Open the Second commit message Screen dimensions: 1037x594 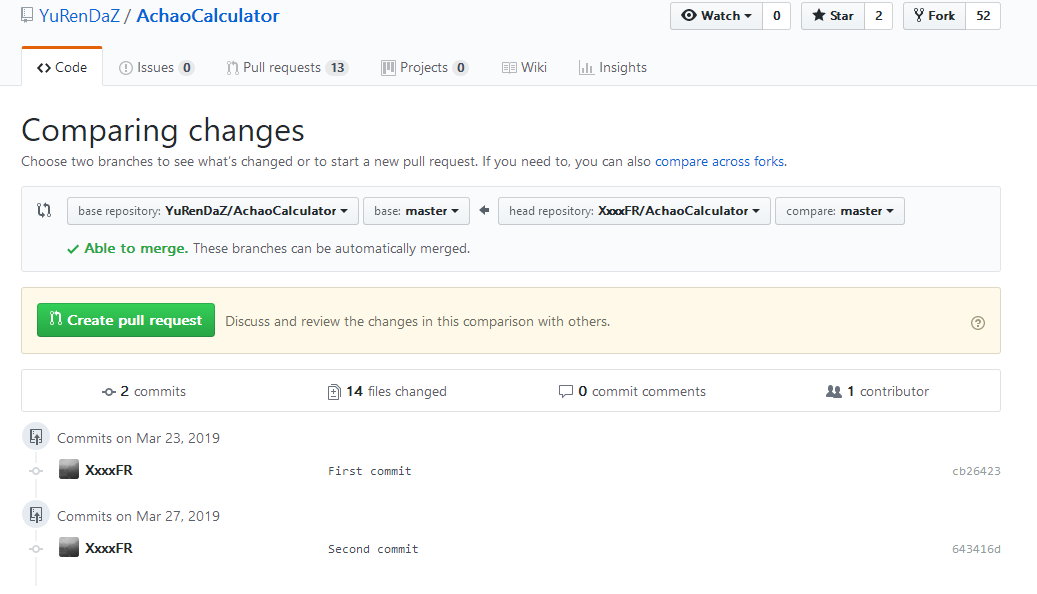pyautogui.click(x=373, y=549)
